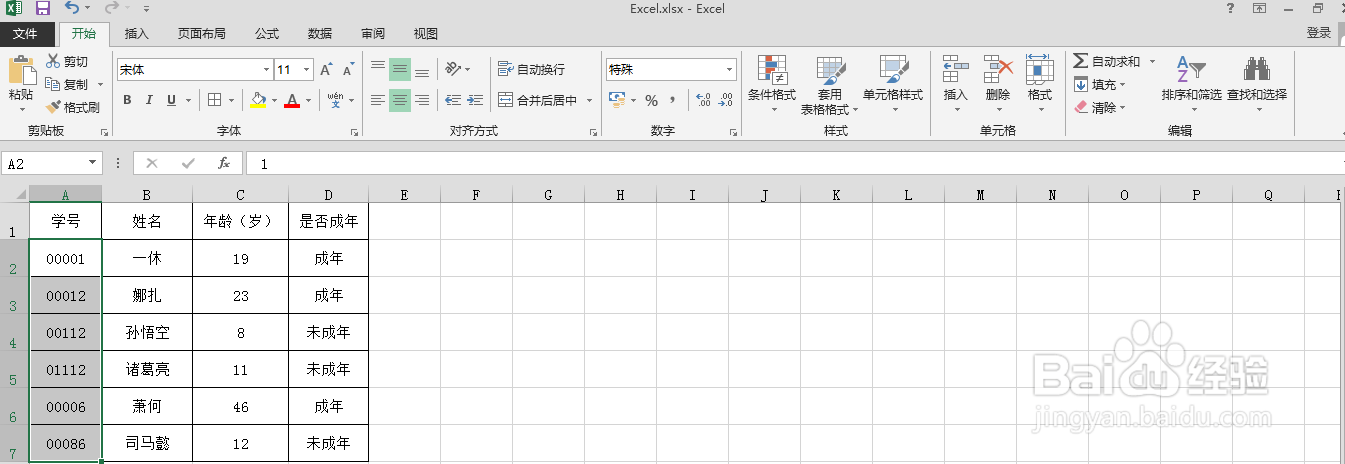Click the Undo arrow in the title bar
Viewport: 1345px width, 464px height.
click(72, 8)
